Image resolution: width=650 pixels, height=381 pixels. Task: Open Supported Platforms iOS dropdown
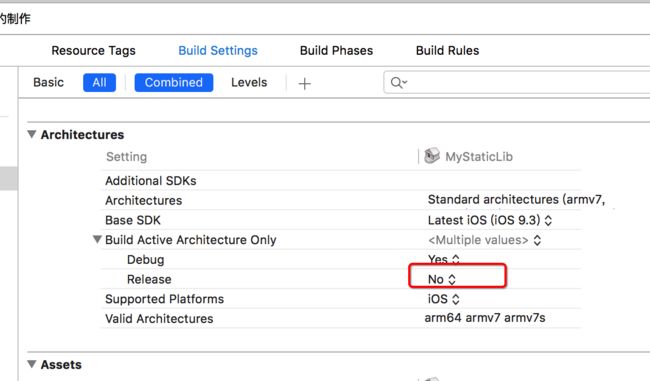[x=444, y=299]
